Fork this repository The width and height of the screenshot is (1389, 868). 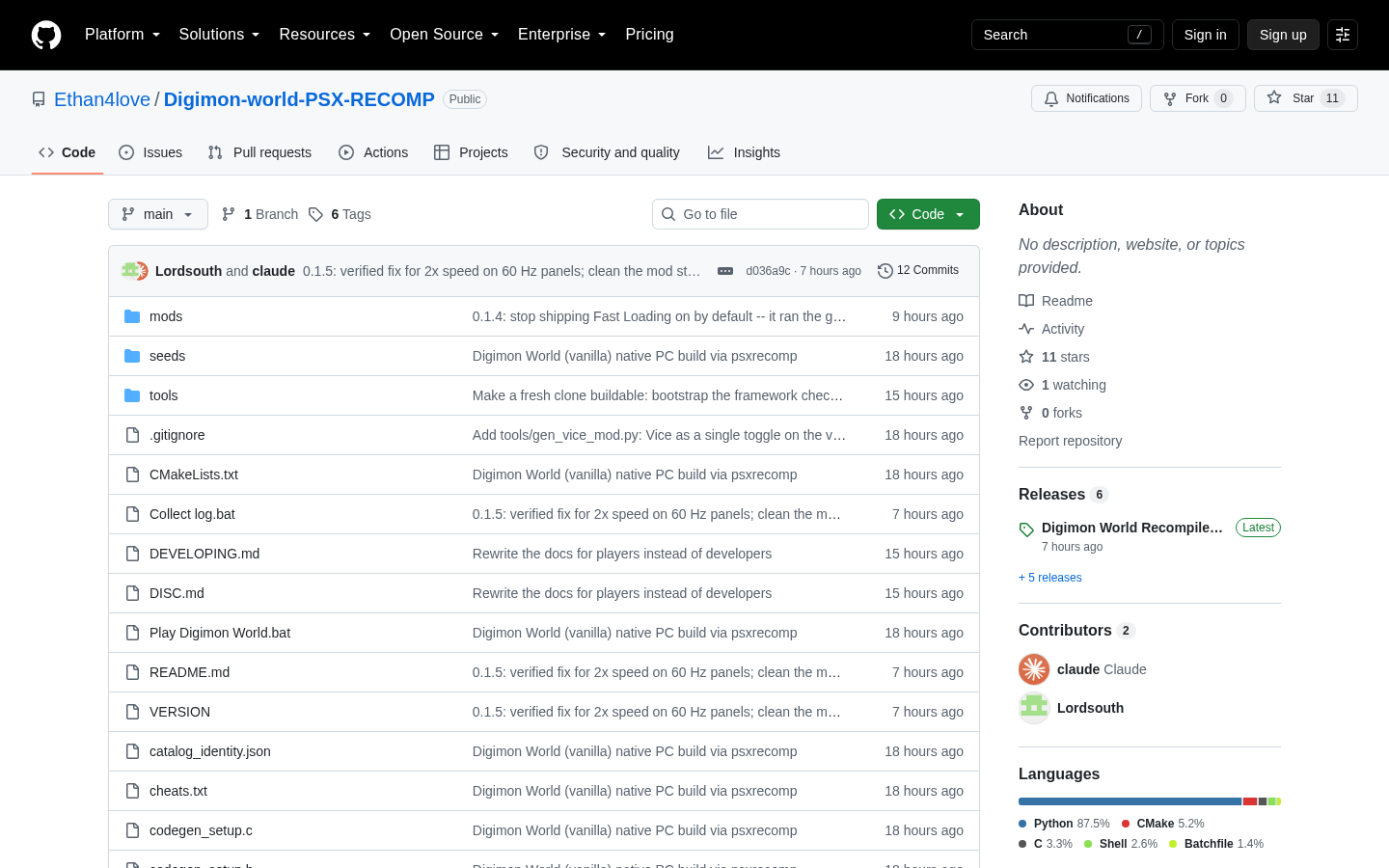click(1198, 98)
